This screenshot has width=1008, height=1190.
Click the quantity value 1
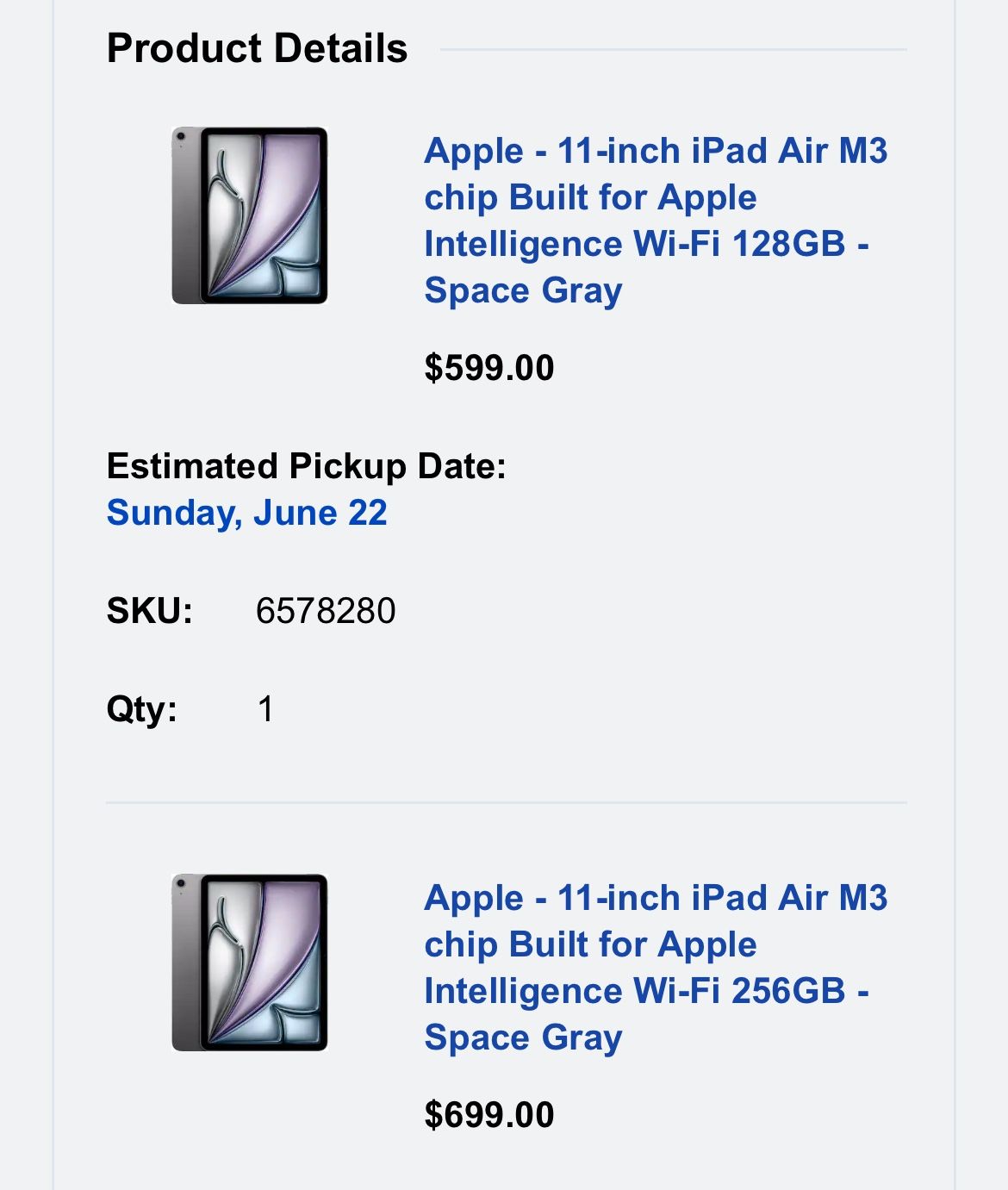click(265, 709)
